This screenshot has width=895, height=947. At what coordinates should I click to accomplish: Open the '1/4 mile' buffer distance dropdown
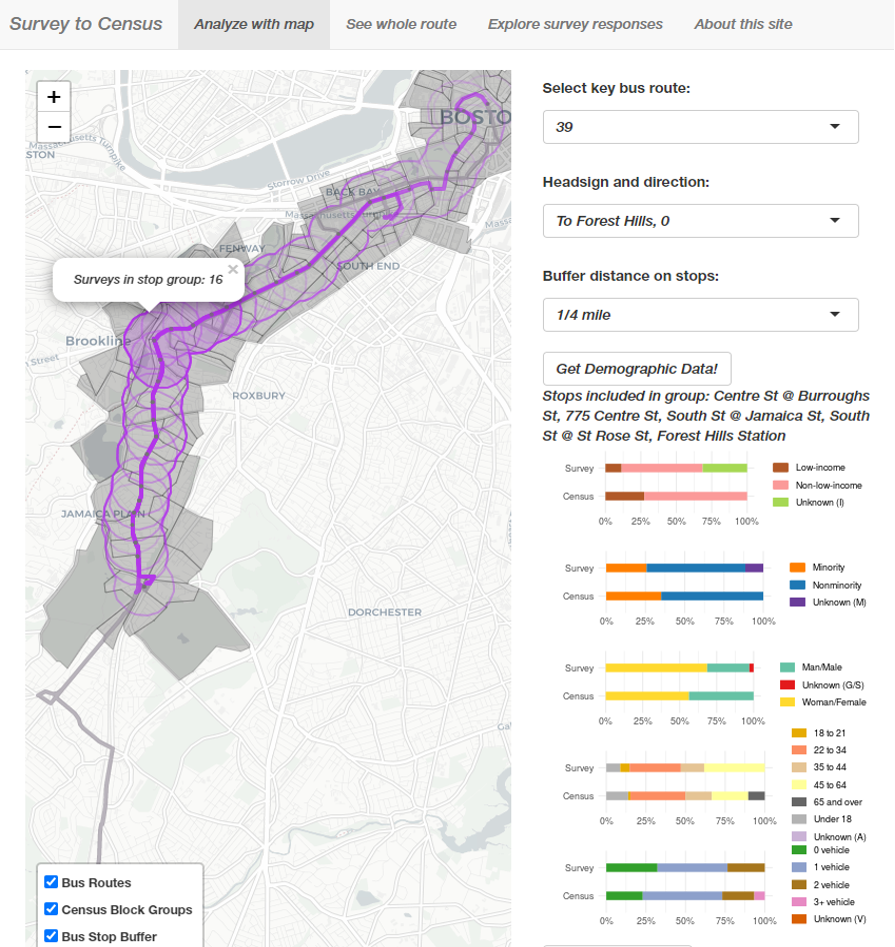click(699, 314)
